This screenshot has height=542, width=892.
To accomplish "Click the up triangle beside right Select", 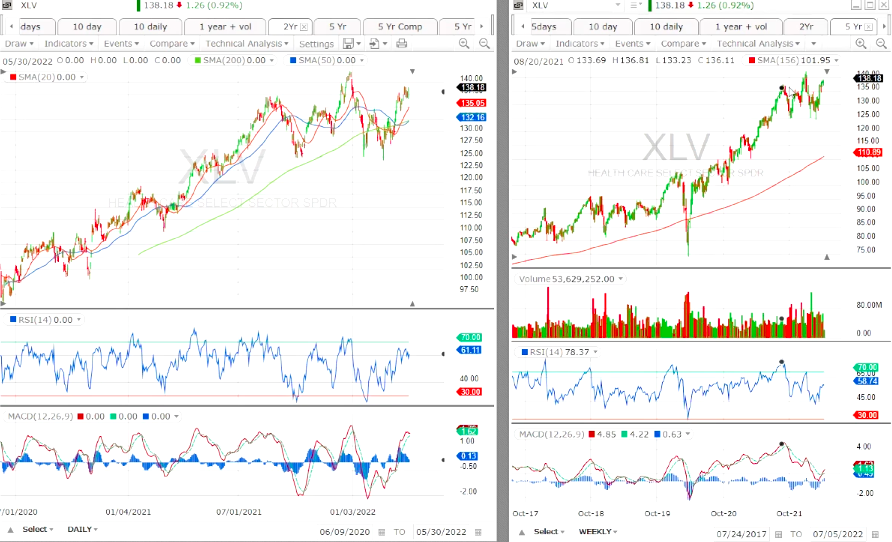I will click(522, 532).
